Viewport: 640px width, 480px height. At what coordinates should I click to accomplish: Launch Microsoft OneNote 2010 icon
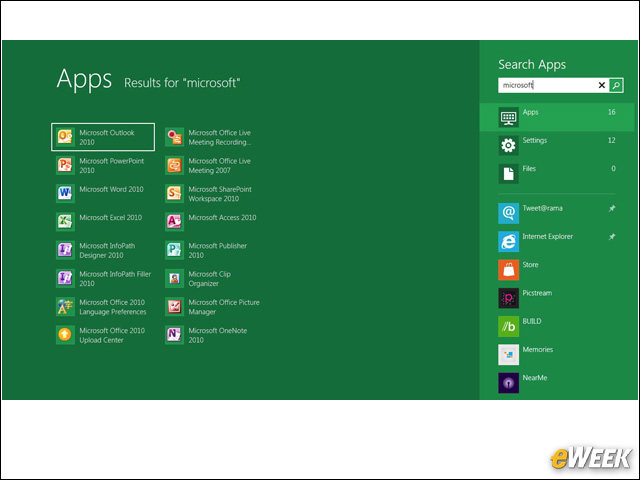tap(174, 335)
